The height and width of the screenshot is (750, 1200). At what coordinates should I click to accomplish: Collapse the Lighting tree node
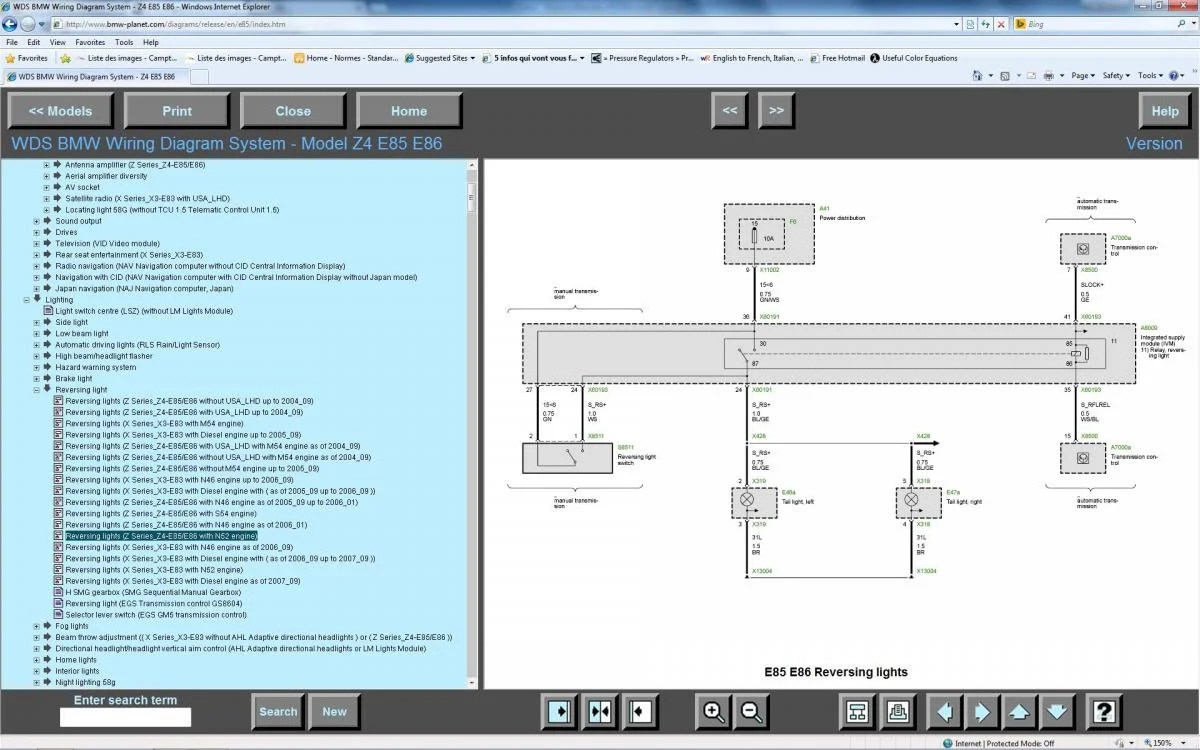(x=27, y=299)
